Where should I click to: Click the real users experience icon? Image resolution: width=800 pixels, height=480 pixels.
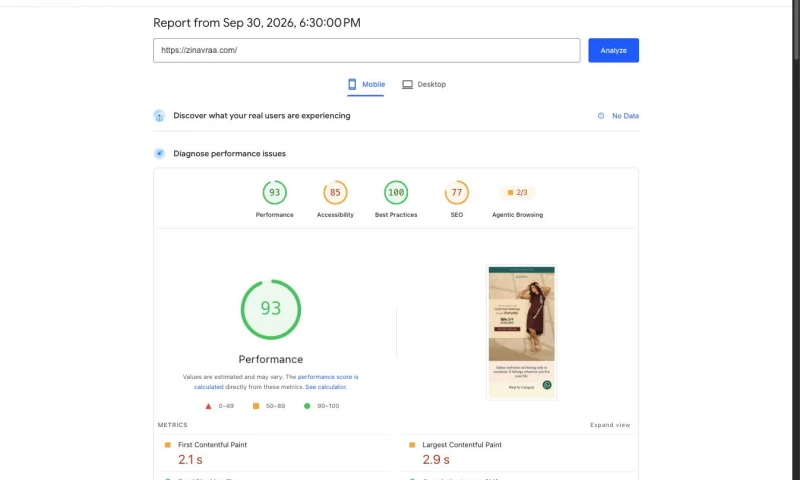(x=159, y=116)
